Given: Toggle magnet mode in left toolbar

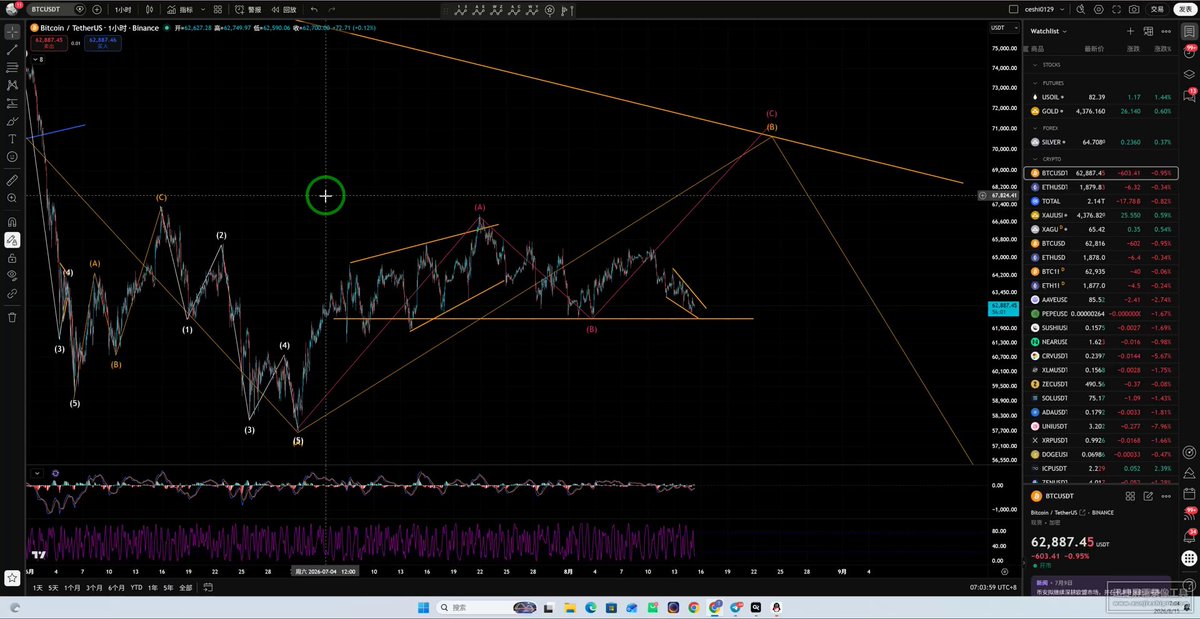Looking at the screenshot, I should 12,221.
